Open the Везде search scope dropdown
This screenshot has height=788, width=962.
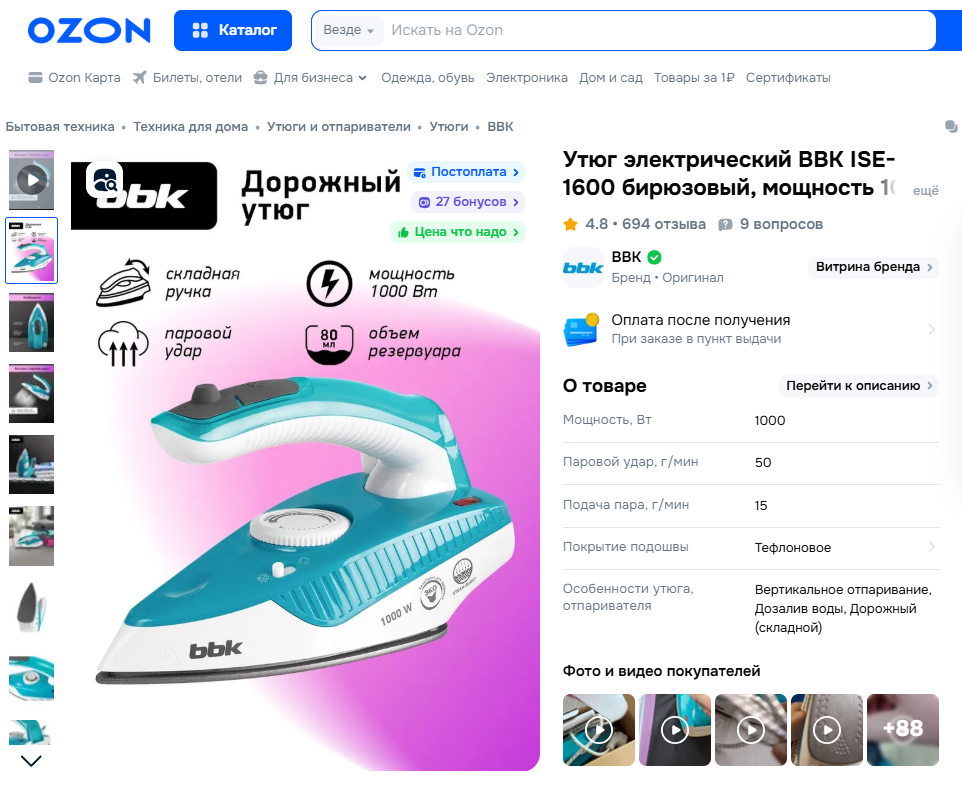[x=348, y=30]
